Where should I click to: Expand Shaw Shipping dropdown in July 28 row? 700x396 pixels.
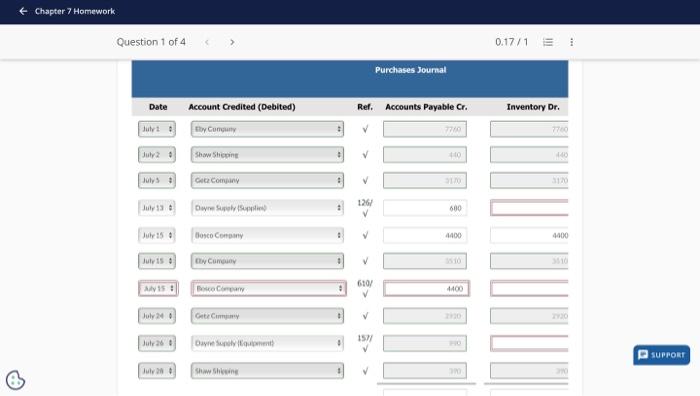267,371
